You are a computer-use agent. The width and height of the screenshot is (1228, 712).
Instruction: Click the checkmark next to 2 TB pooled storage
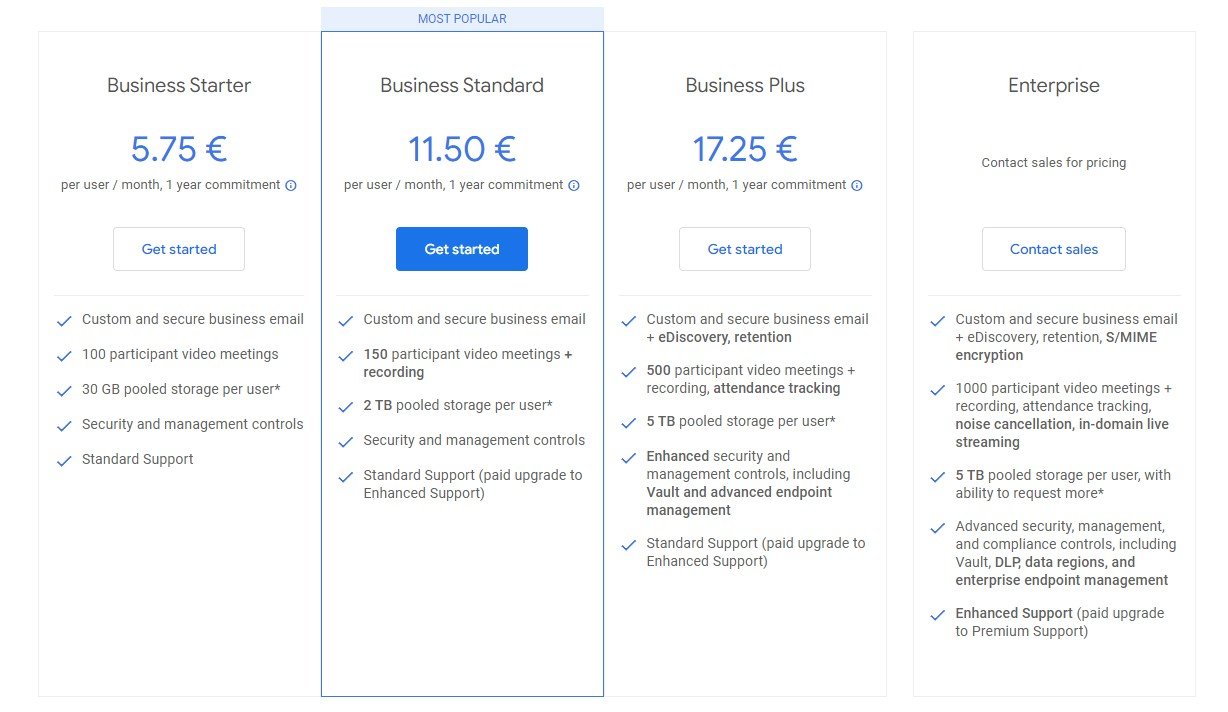pos(347,408)
